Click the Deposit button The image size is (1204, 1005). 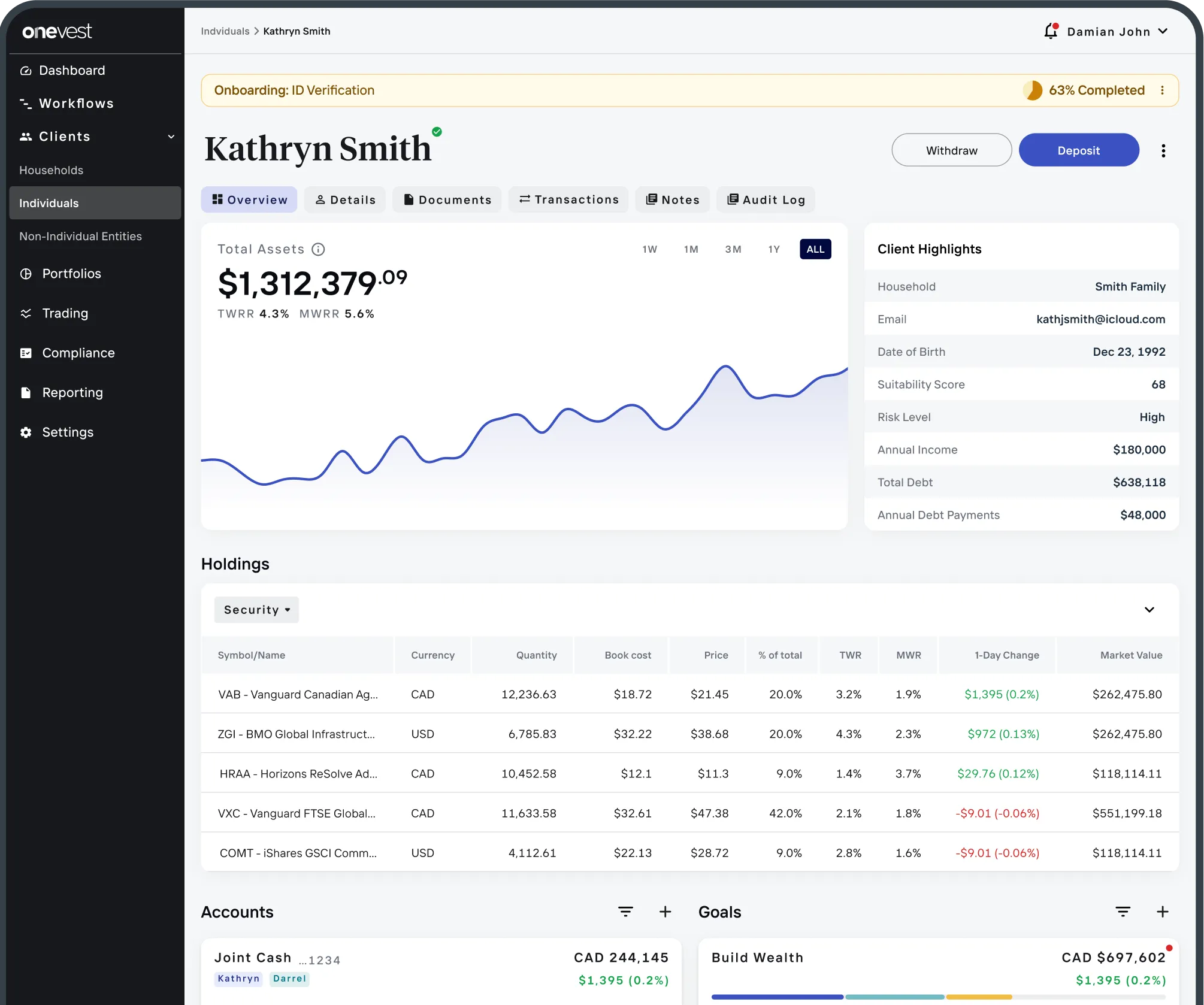(1078, 150)
